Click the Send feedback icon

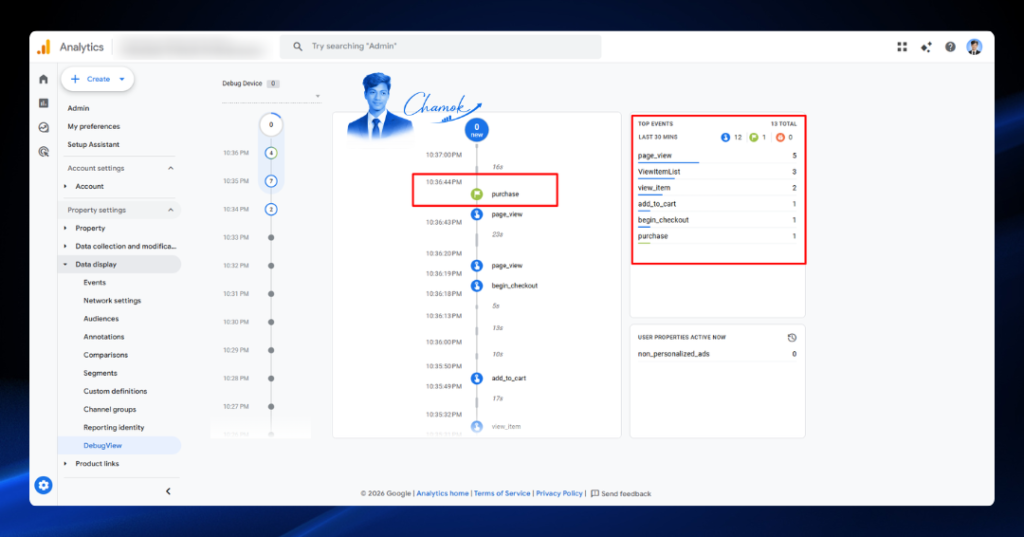coord(595,493)
